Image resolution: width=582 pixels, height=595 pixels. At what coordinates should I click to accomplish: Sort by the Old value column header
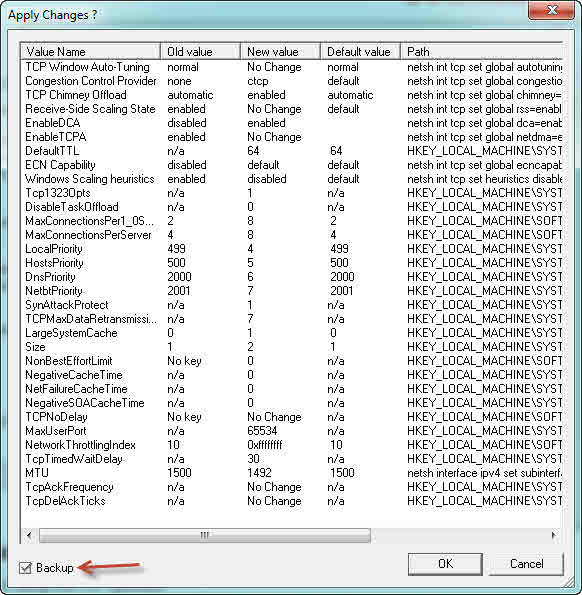[x=201, y=51]
